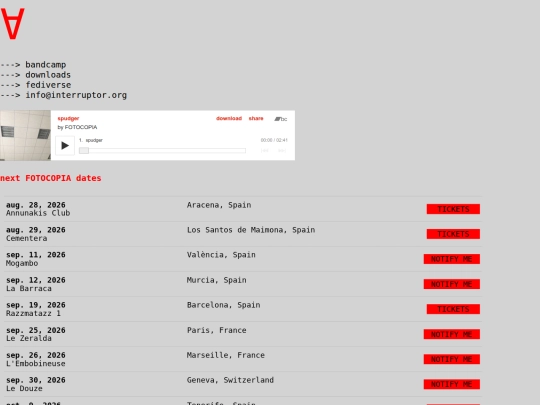This screenshot has height=405, width=540.
Task: Select the 'sep. 30, 2026' date
Action: pos(36,380)
